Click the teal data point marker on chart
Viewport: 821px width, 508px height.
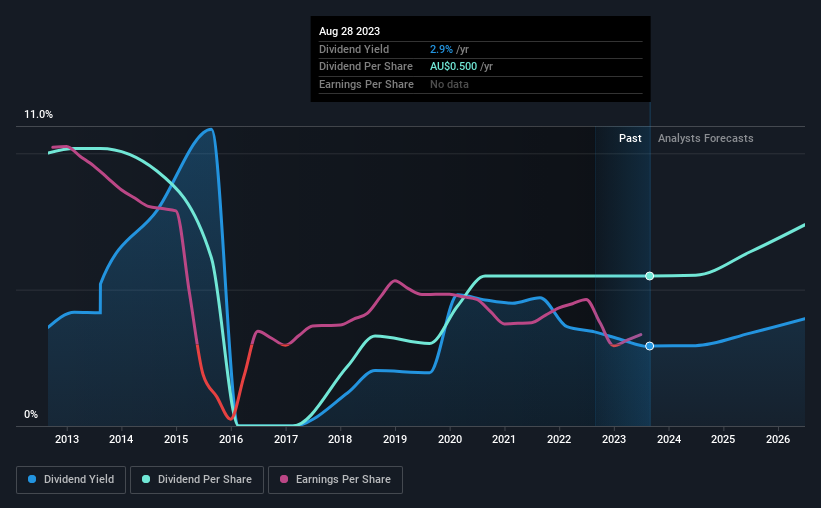tap(649, 276)
